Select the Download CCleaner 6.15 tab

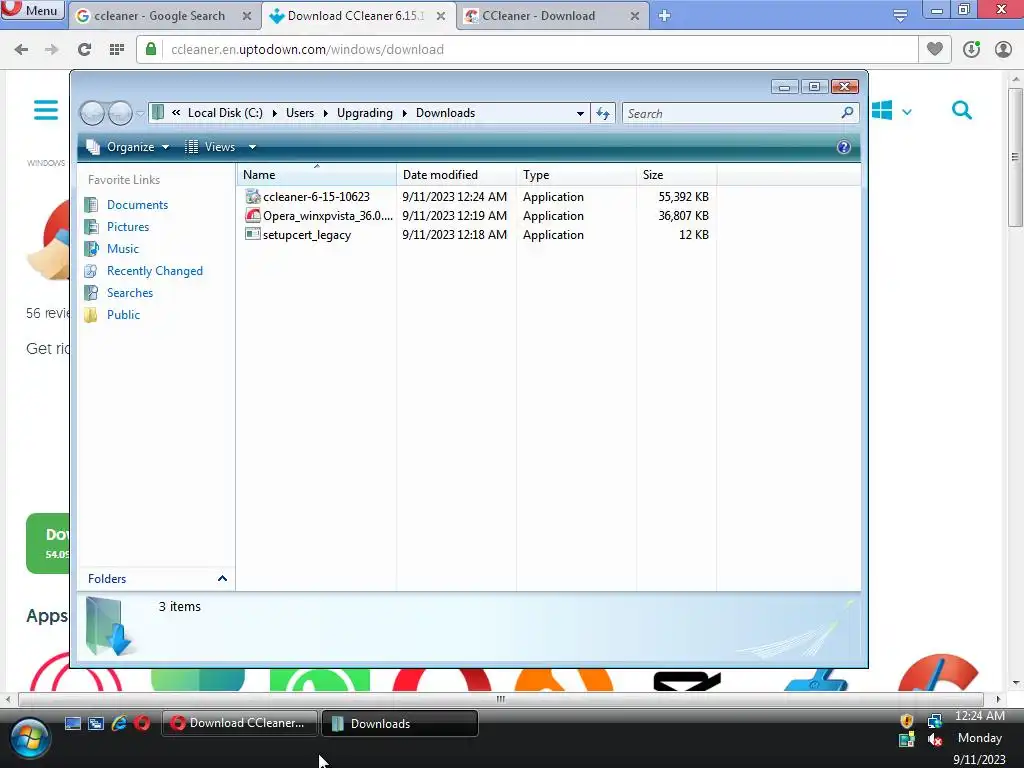[x=358, y=16]
